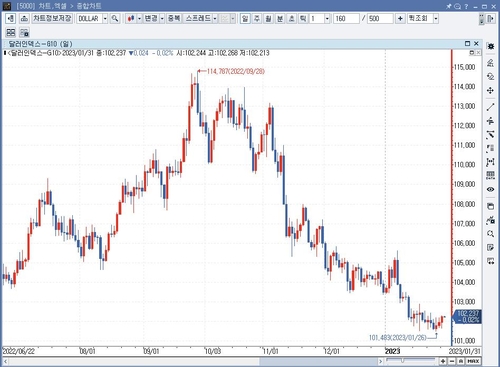Click the four-pane chart layout icon
The height and width of the screenshot is (367, 500).
tap(11, 32)
